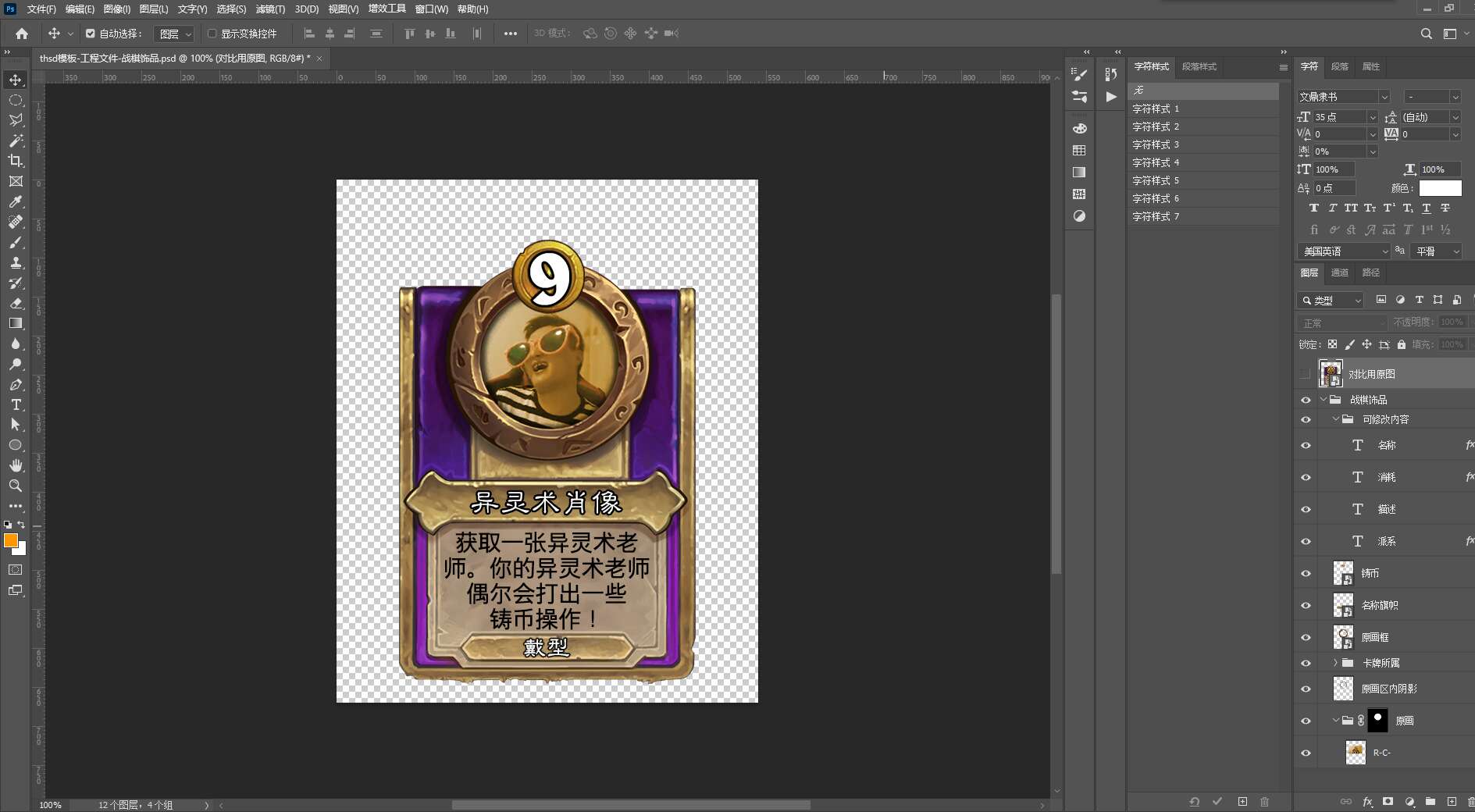The height and width of the screenshot is (812, 1475).
Task: Select the Eraser tool
Action: [16, 303]
